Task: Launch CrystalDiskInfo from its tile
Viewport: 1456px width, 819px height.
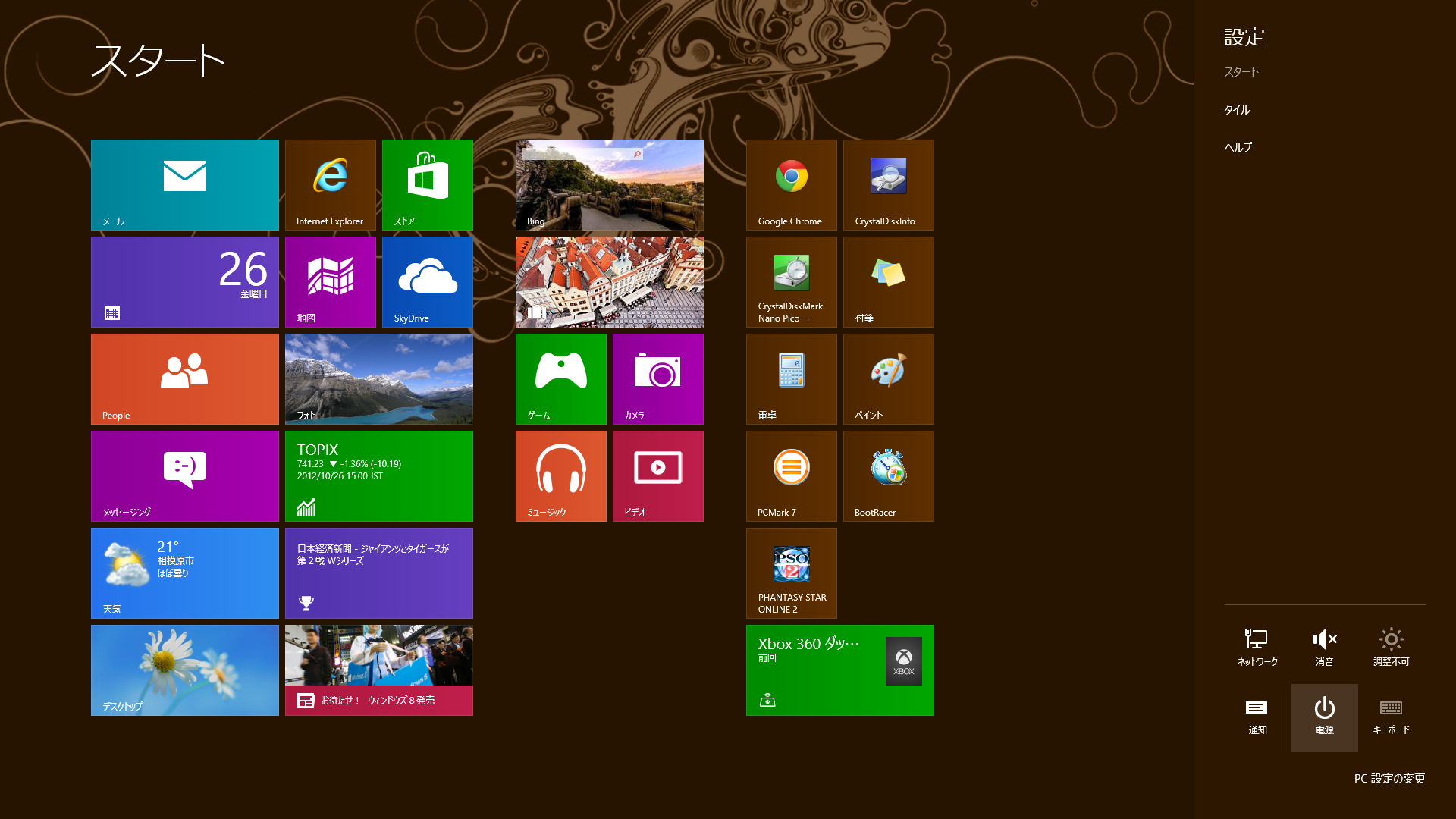Action: (888, 184)
